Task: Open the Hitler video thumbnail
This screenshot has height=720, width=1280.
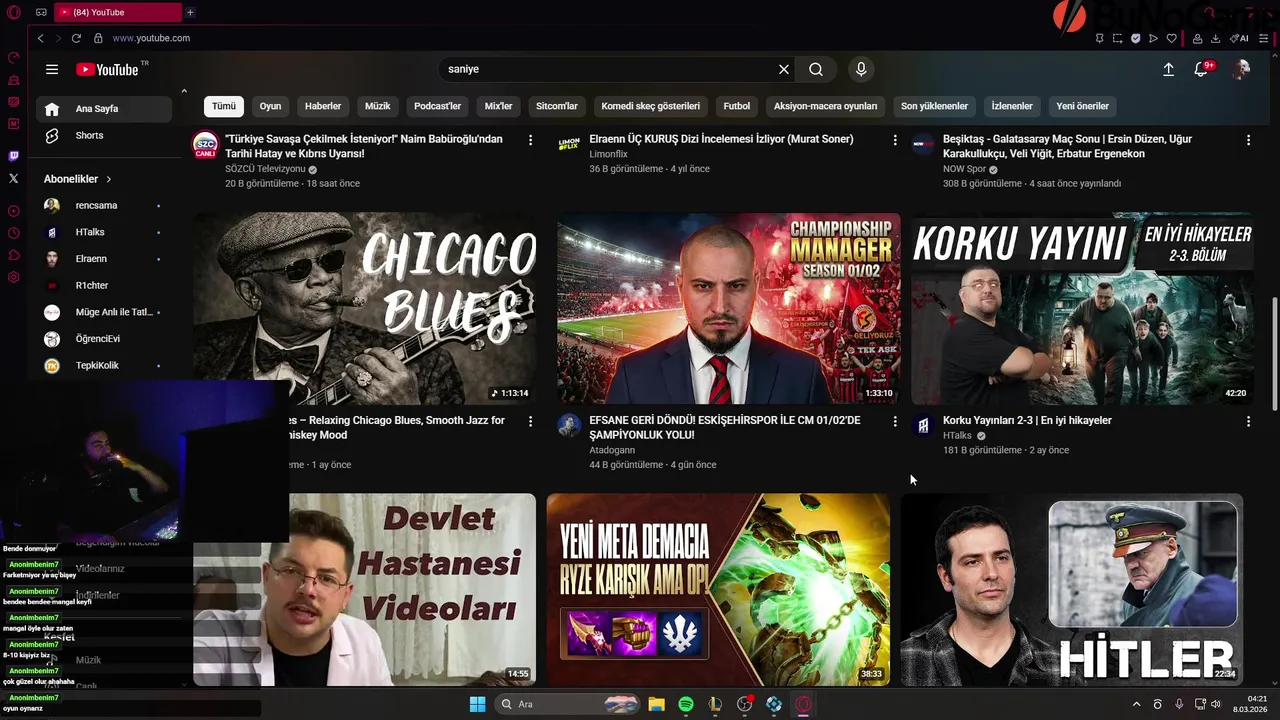Action: [x=1072, y=590]
